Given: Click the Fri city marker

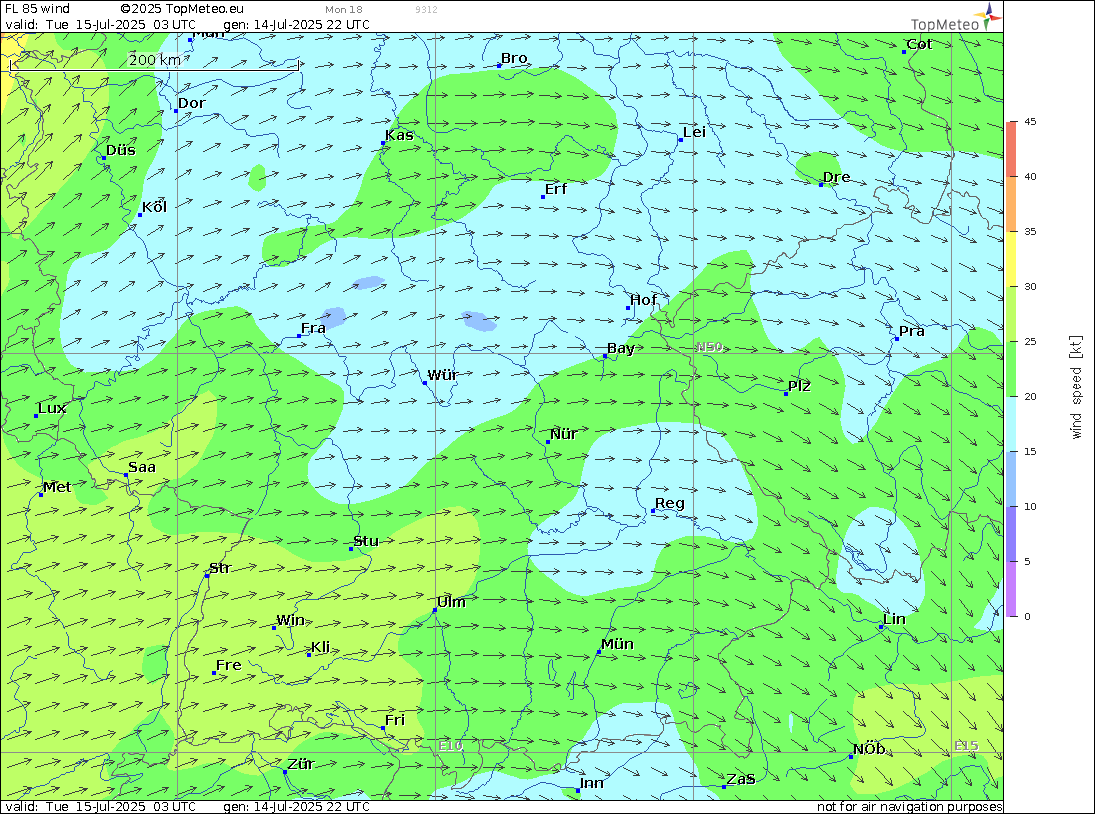Looking at the screenshot, I should [383, 728].
